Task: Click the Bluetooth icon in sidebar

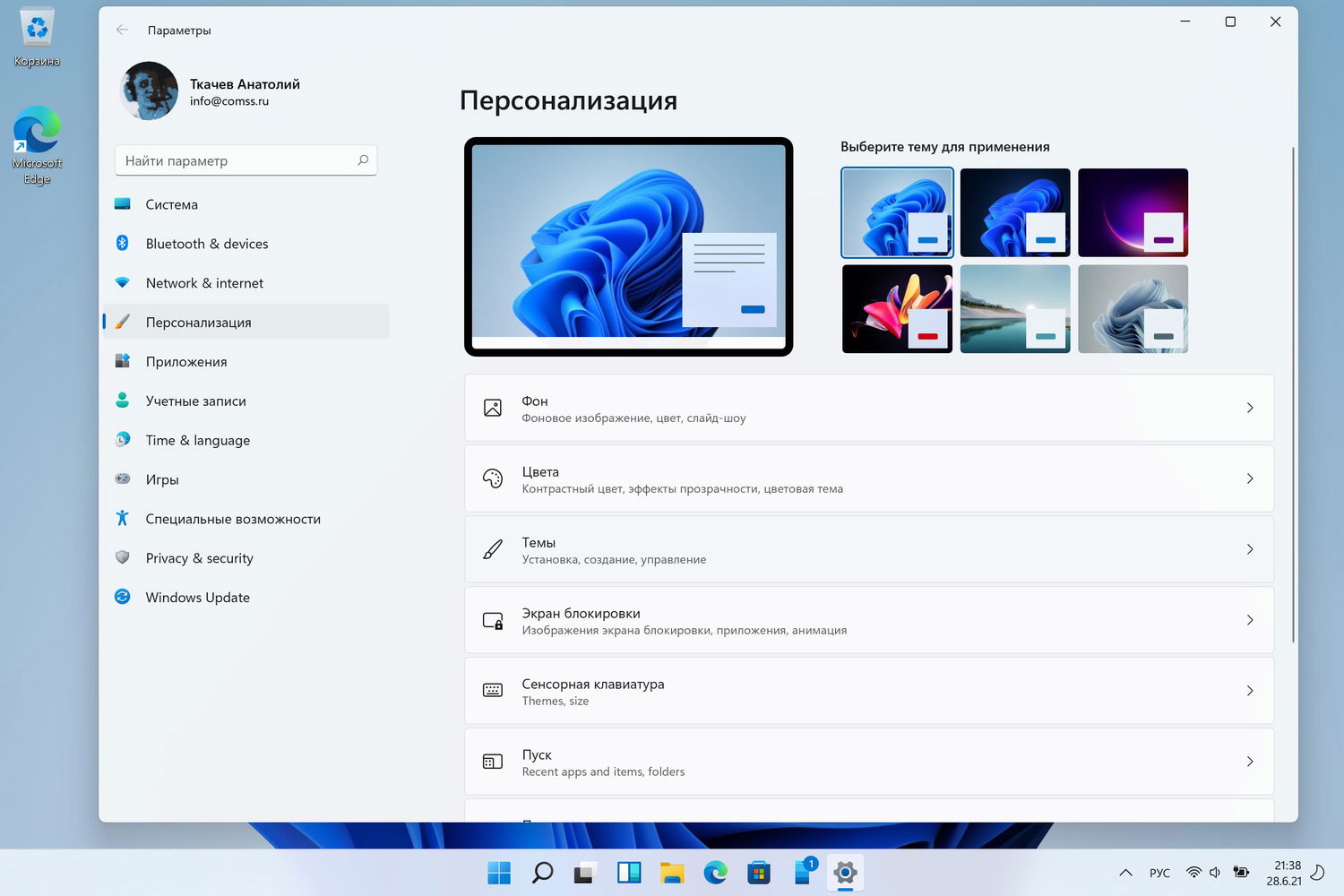Action: [123, 243]
